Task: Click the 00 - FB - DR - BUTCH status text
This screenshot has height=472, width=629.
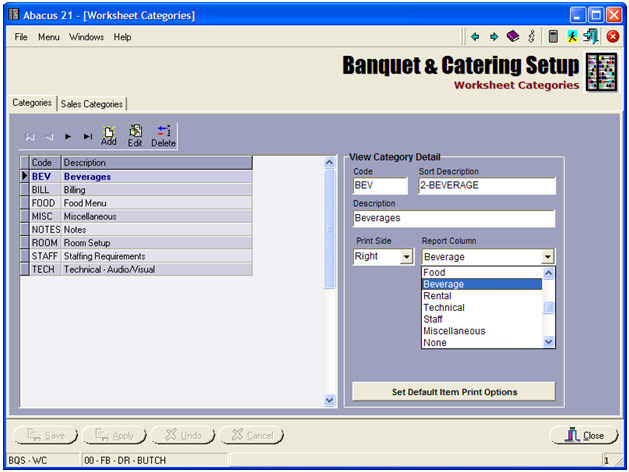Action: click(x=125, y=460)
